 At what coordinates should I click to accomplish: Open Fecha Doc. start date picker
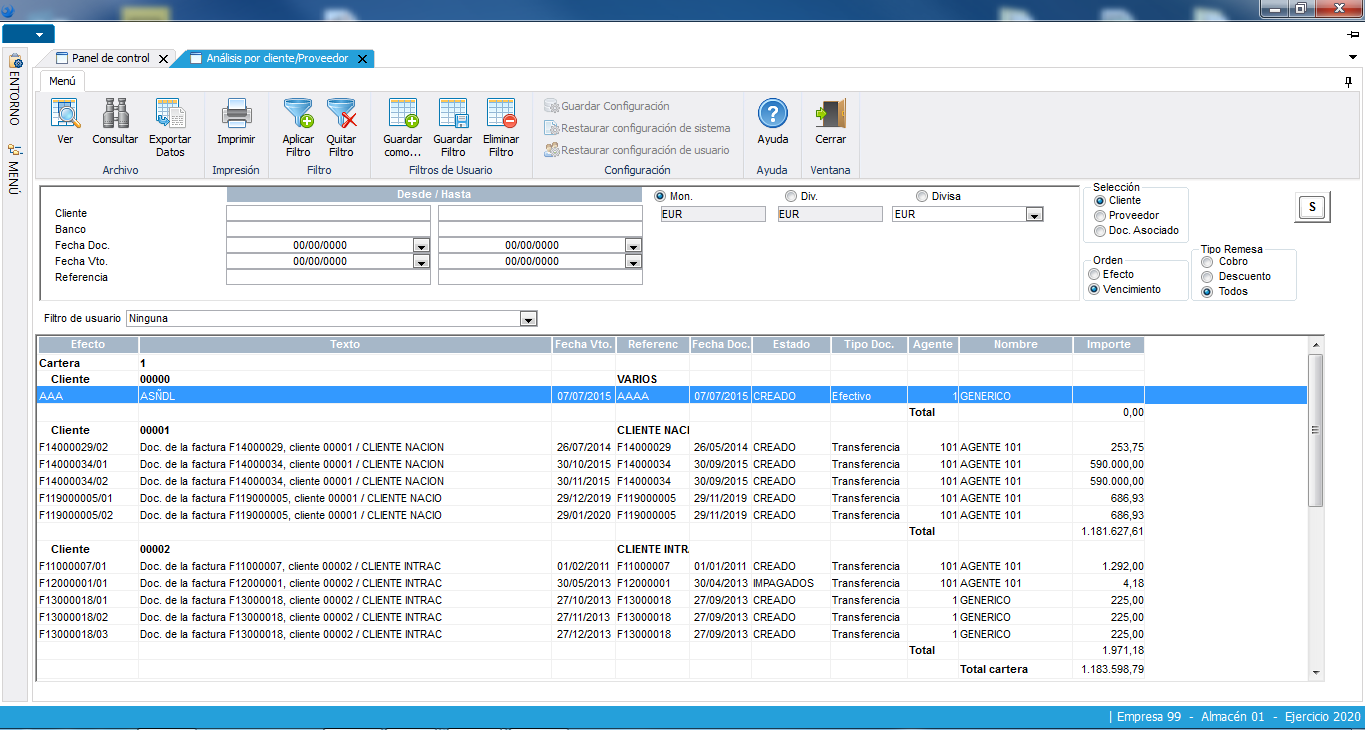pos(421,245)
